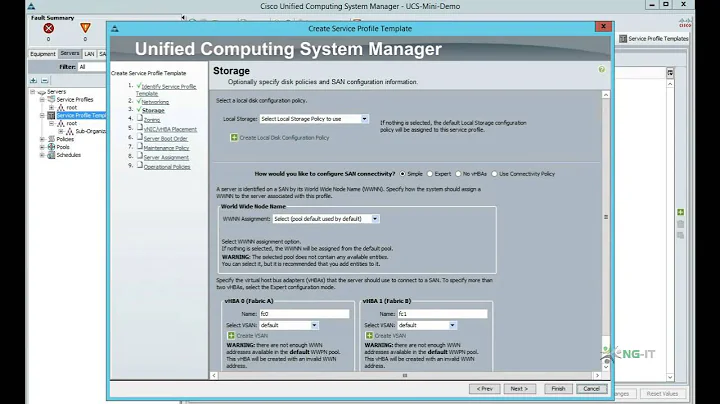Go to Operational Policies step

[167, 167]
